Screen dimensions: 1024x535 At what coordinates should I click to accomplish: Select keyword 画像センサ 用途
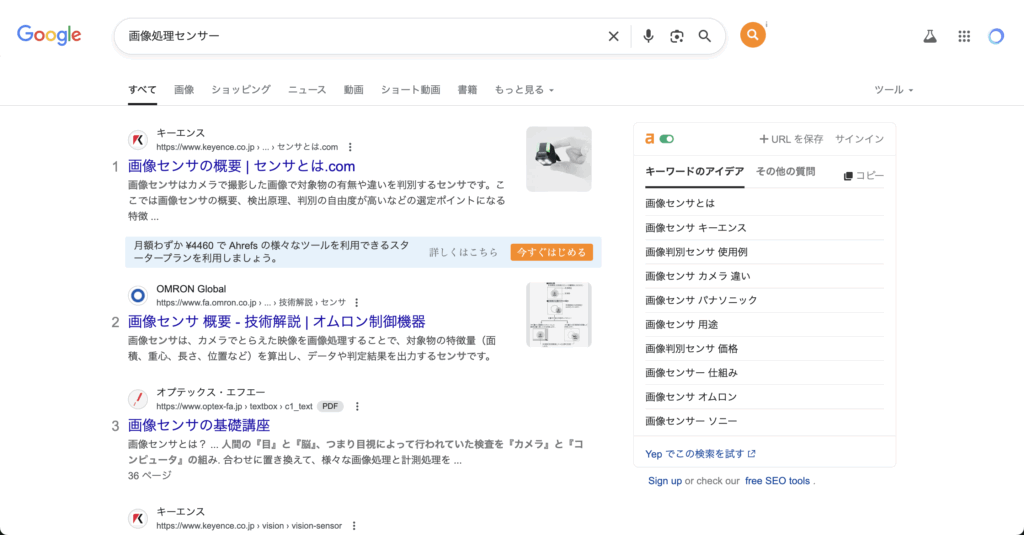click(681, 324)
